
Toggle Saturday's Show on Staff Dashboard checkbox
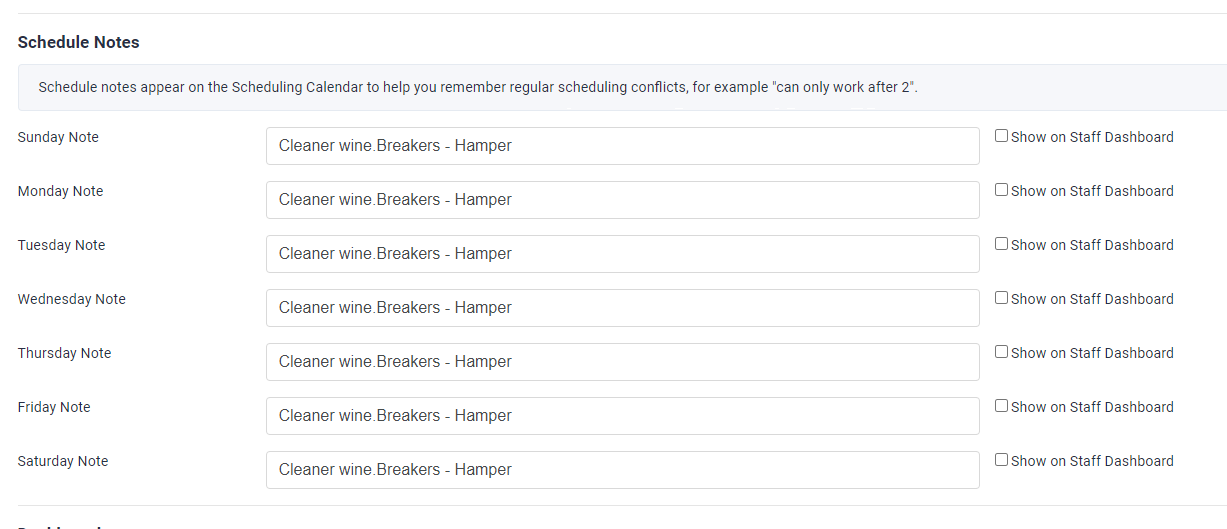pos(1001,460)
